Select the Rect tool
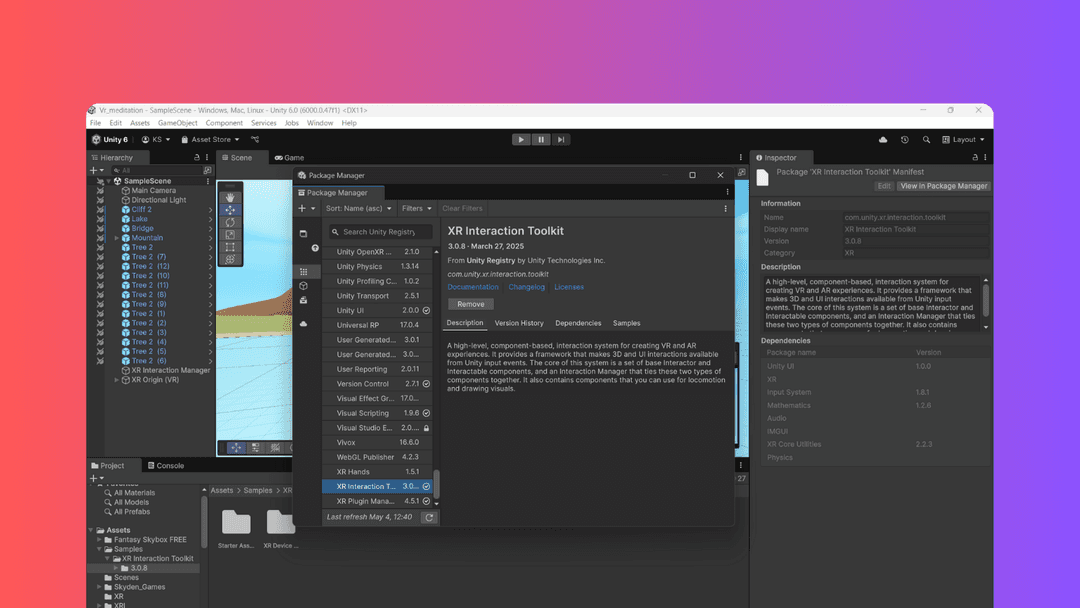 pos(230,247)
